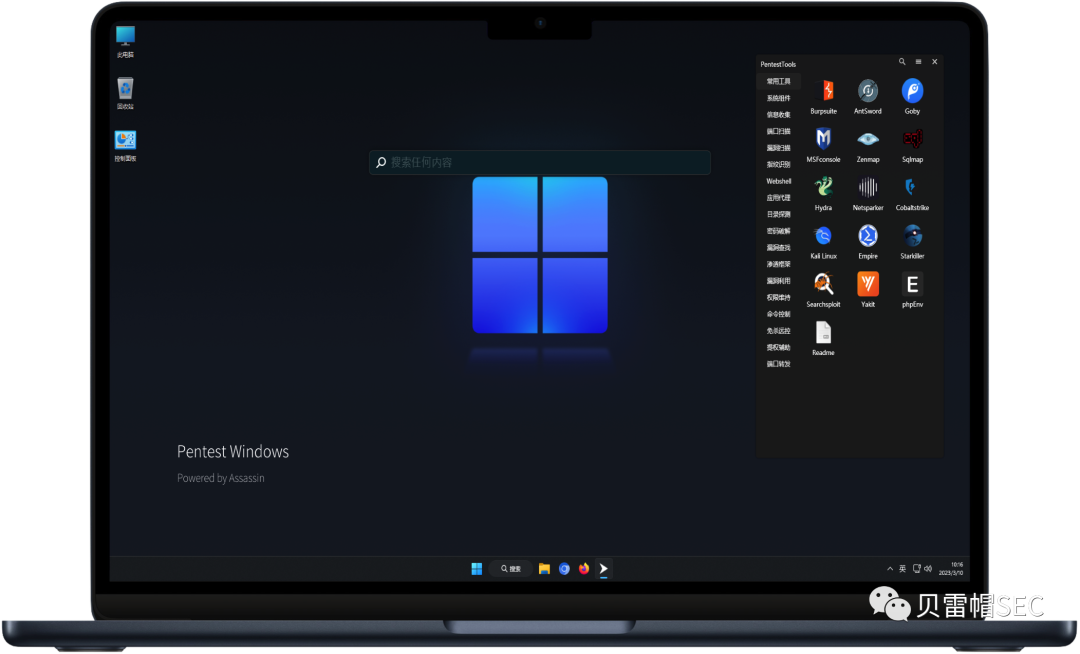Open the 漏洞利用 category
Image resolution: width=1080 pixels, height=654 pixels.
tap(778, 280)
